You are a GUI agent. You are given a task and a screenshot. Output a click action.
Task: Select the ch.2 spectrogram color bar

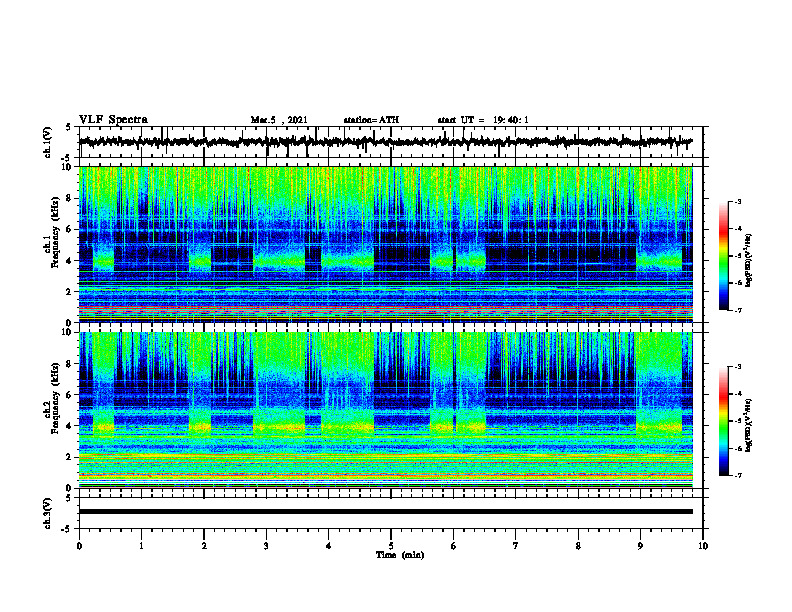pyautogui.click(x=723, y=421)
